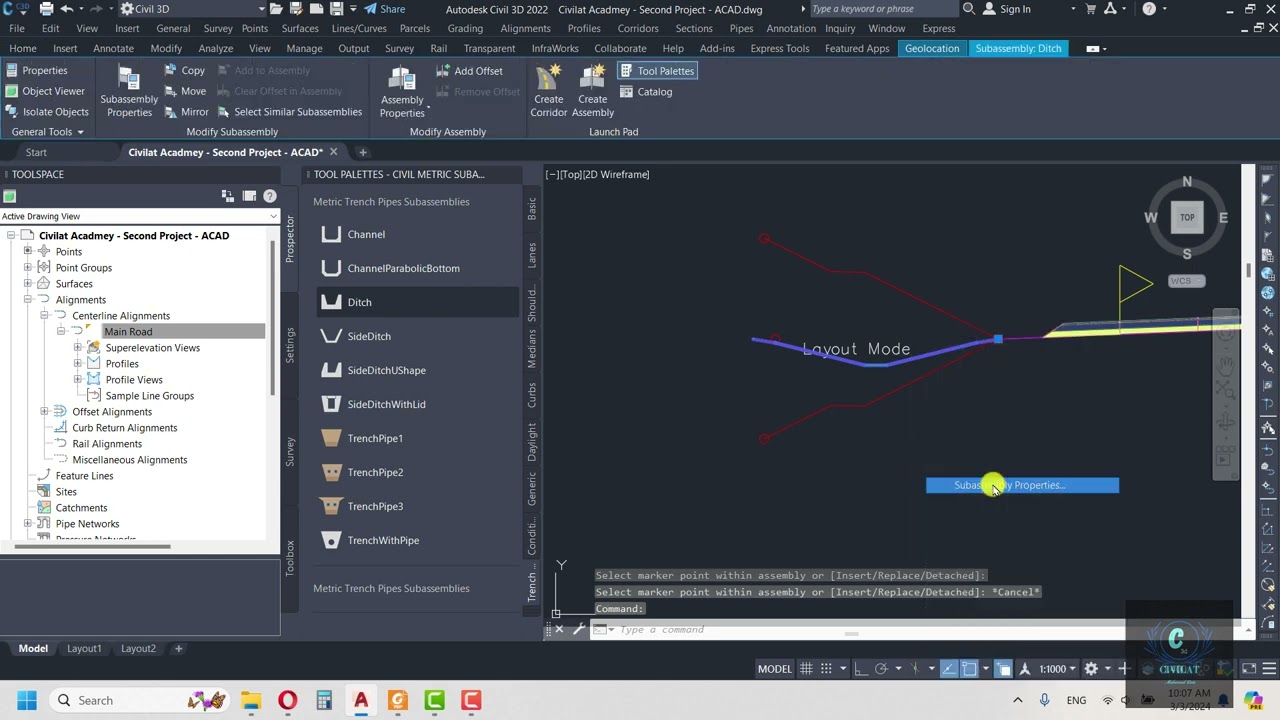Click the Copy subassembly tool
1280x720 pixels.
183,71
